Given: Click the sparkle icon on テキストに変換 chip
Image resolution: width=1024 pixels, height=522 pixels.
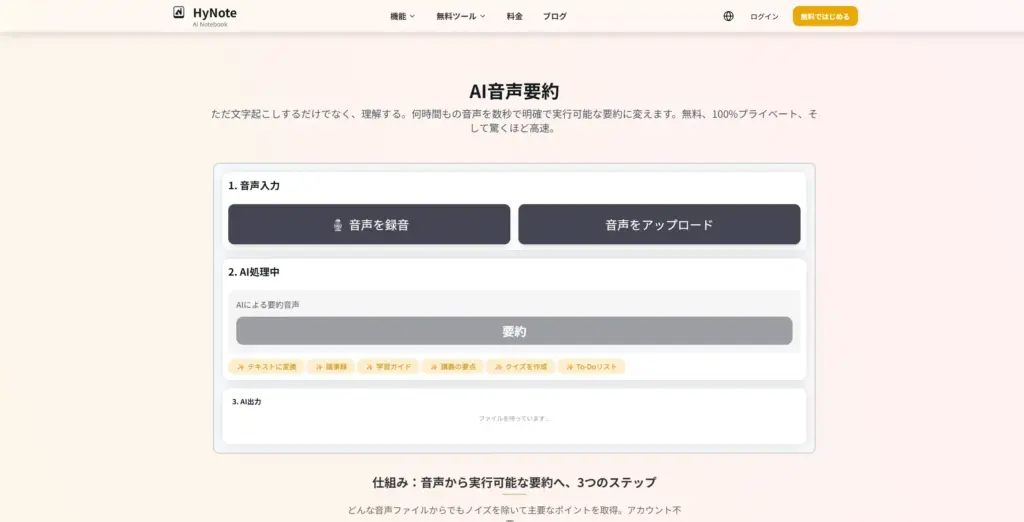Looking at the screenshot, I should tap(240, 367).
